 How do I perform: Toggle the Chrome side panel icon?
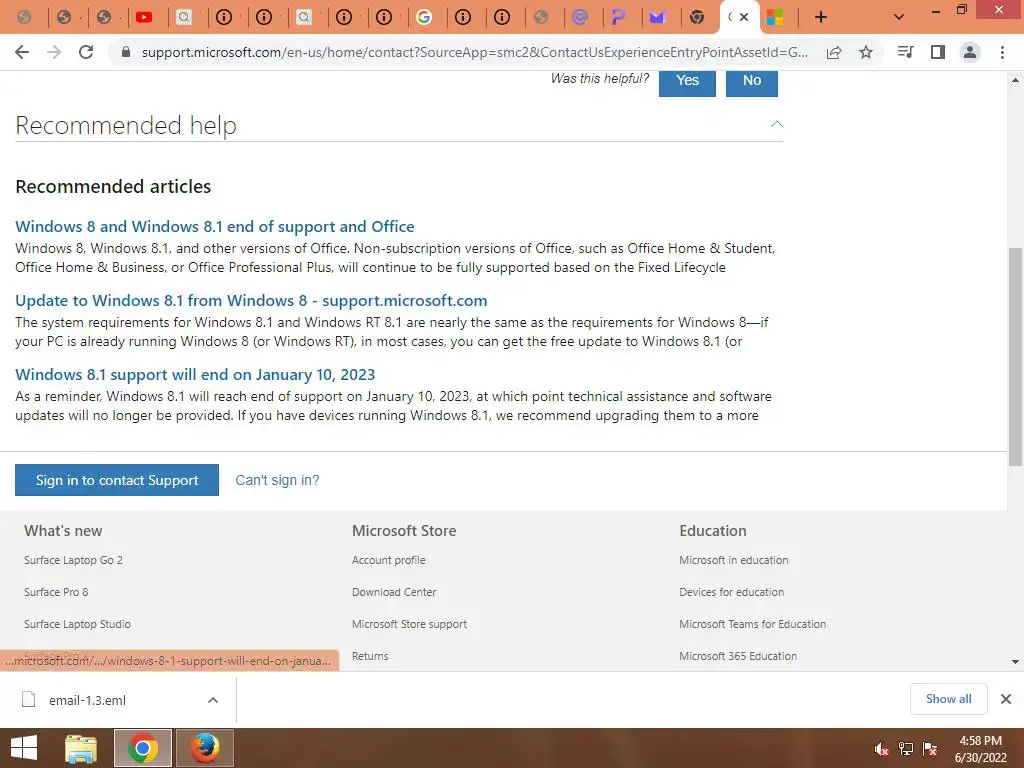pyautogui.click(x=938, y=52)
